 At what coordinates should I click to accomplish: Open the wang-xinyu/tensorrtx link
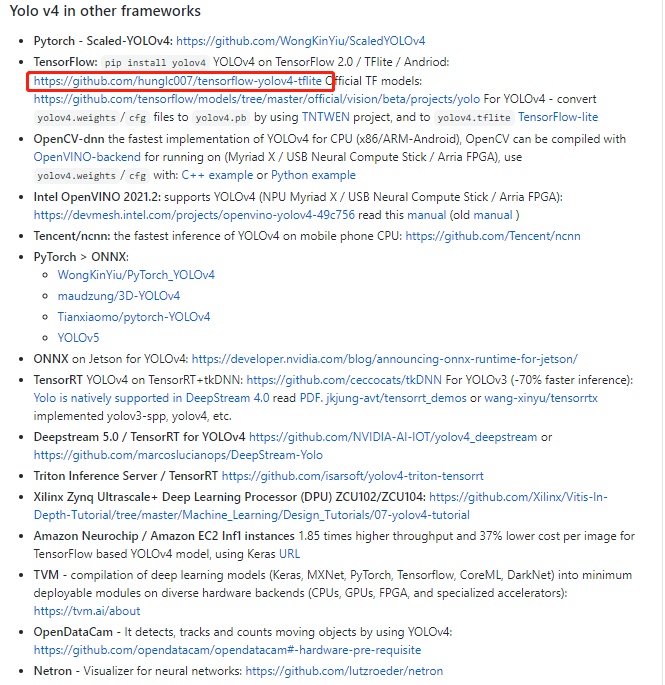pos(541,398)
